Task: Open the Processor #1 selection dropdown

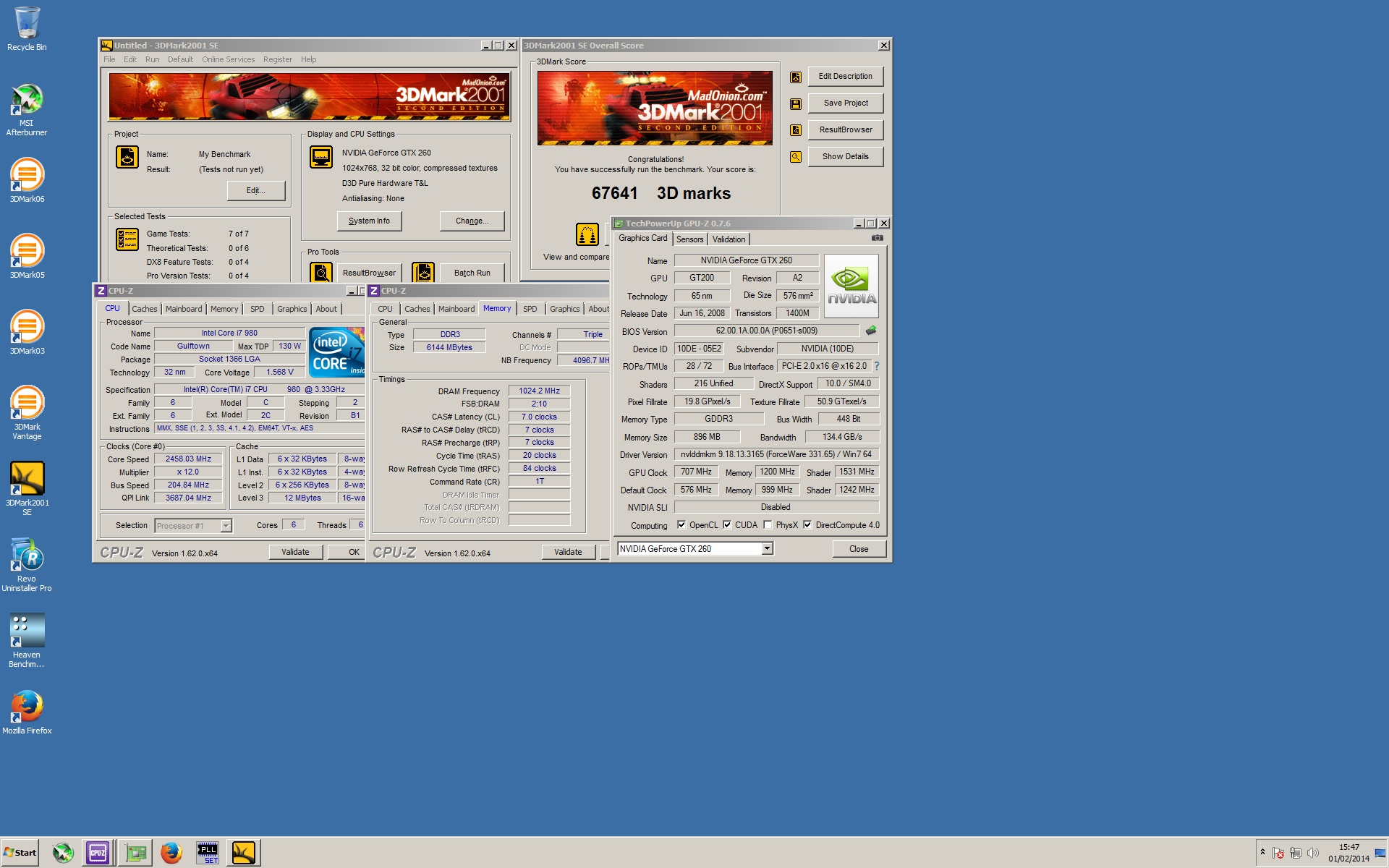Action: pyautogui.click(x=226, y=526)
